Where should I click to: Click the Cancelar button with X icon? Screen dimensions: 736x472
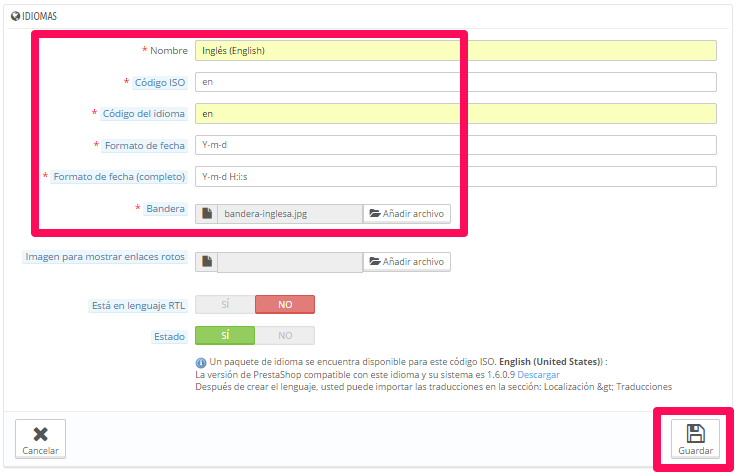pos(40,439)
